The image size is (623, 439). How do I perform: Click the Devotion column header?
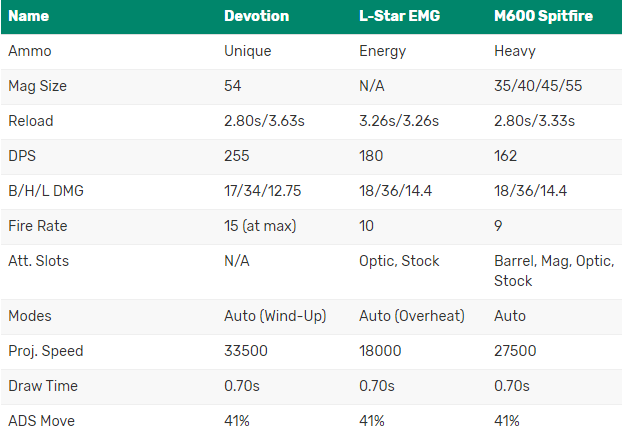tap(256, 16)
